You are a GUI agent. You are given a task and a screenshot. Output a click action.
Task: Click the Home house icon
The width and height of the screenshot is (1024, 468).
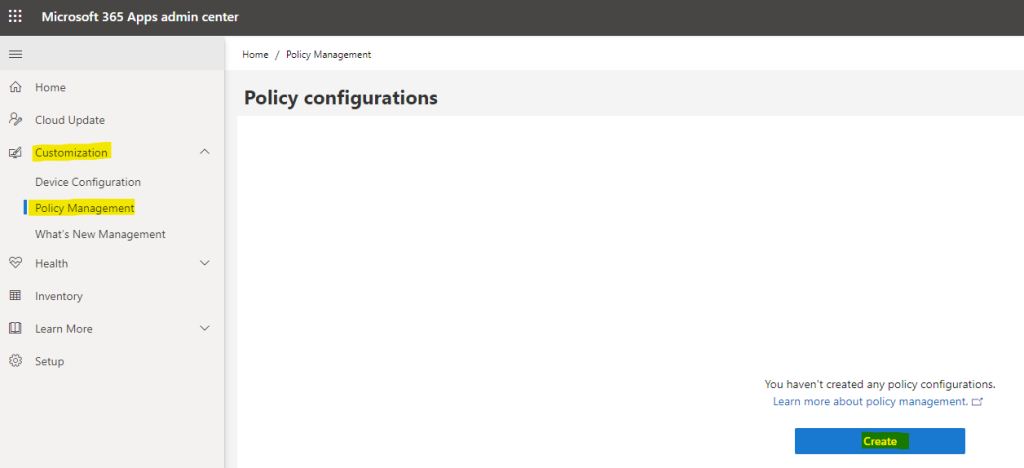15,87
